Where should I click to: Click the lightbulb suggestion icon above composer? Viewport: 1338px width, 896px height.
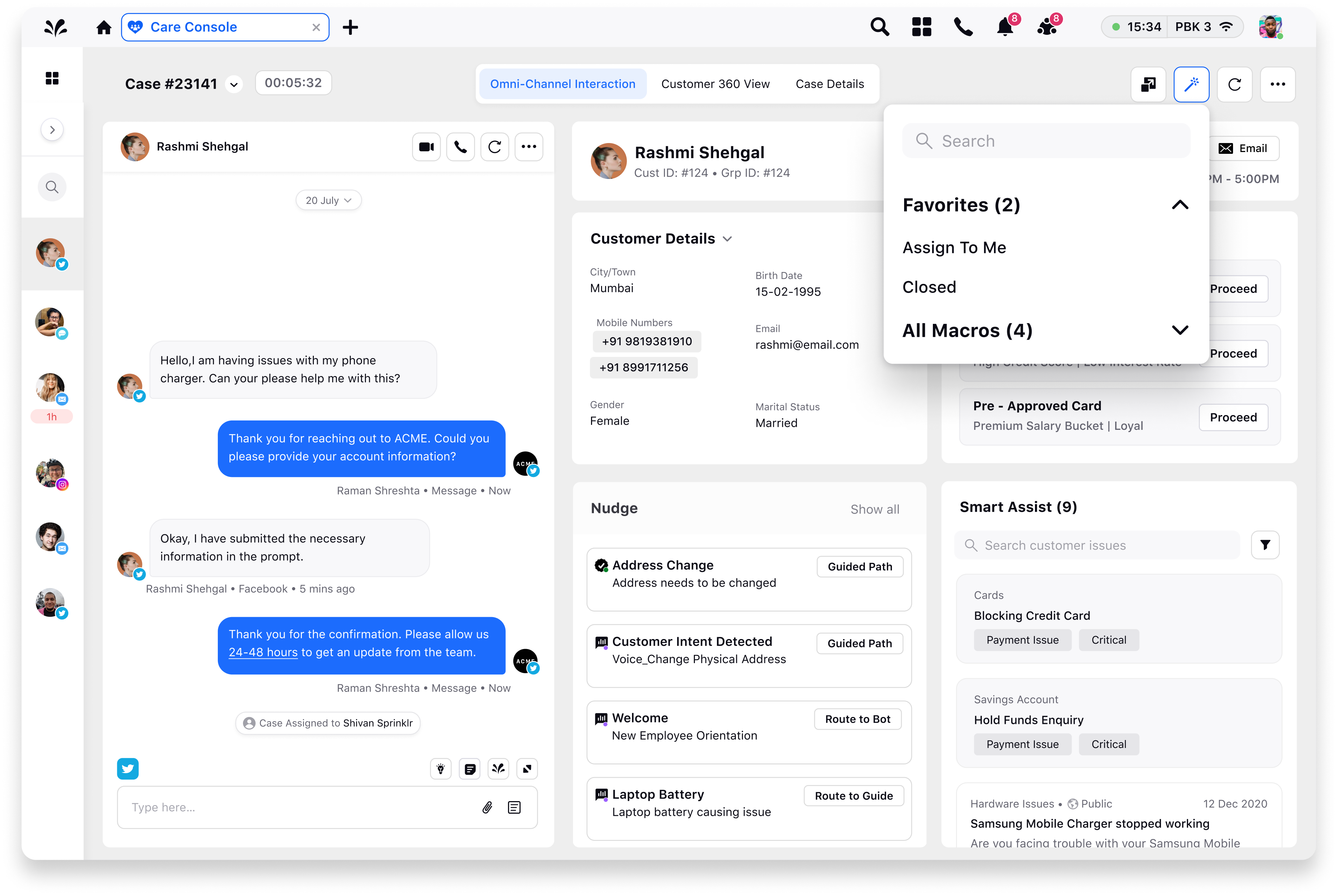(440, 768)
